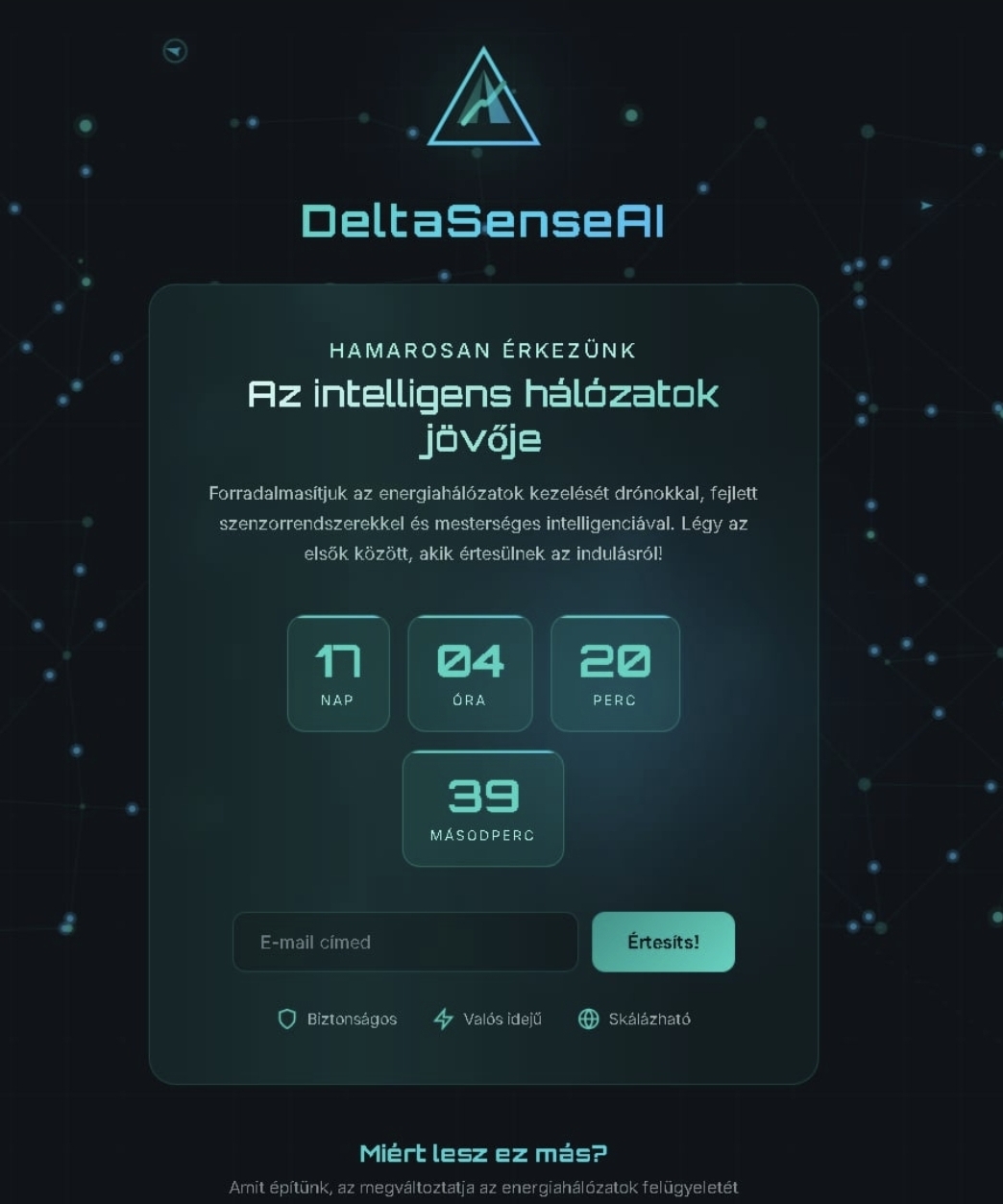Click the circled paper plane icon
The width and height of the screenshot is (1003, 1204).
(x=175, y=51)
